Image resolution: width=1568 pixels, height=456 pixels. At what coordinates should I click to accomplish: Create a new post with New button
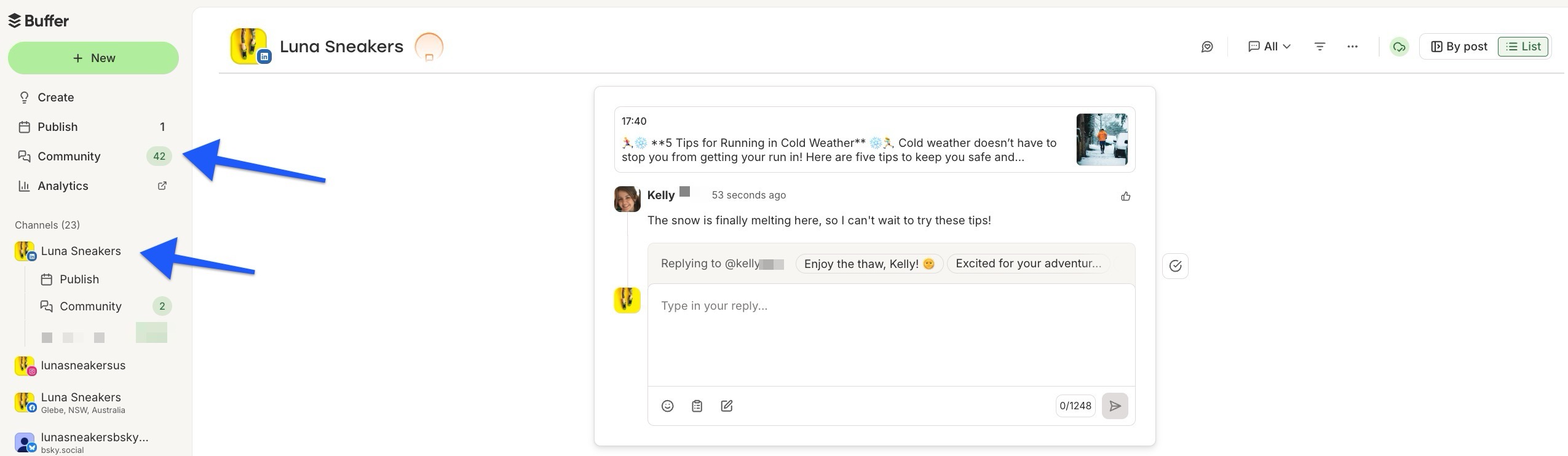(93, 58)
